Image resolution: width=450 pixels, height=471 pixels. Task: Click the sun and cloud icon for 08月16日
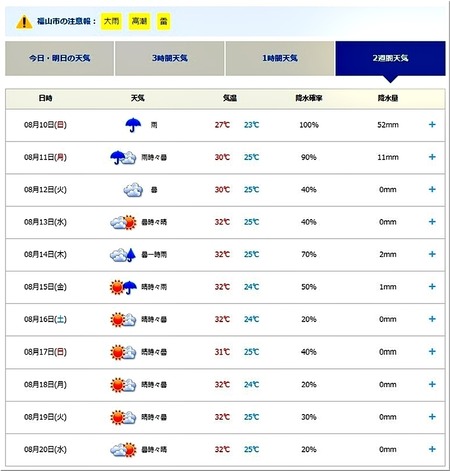(123, 319)
